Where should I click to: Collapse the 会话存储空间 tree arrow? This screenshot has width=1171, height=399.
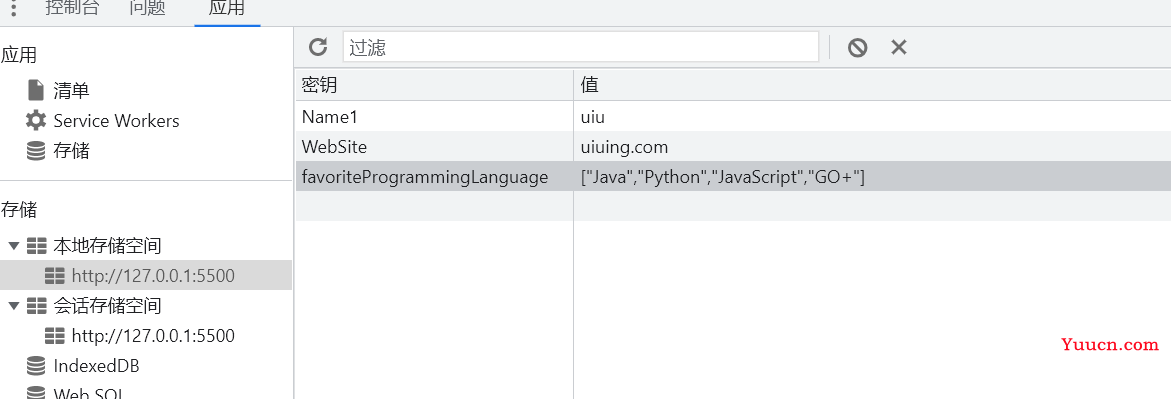click(x=13, y=305)
